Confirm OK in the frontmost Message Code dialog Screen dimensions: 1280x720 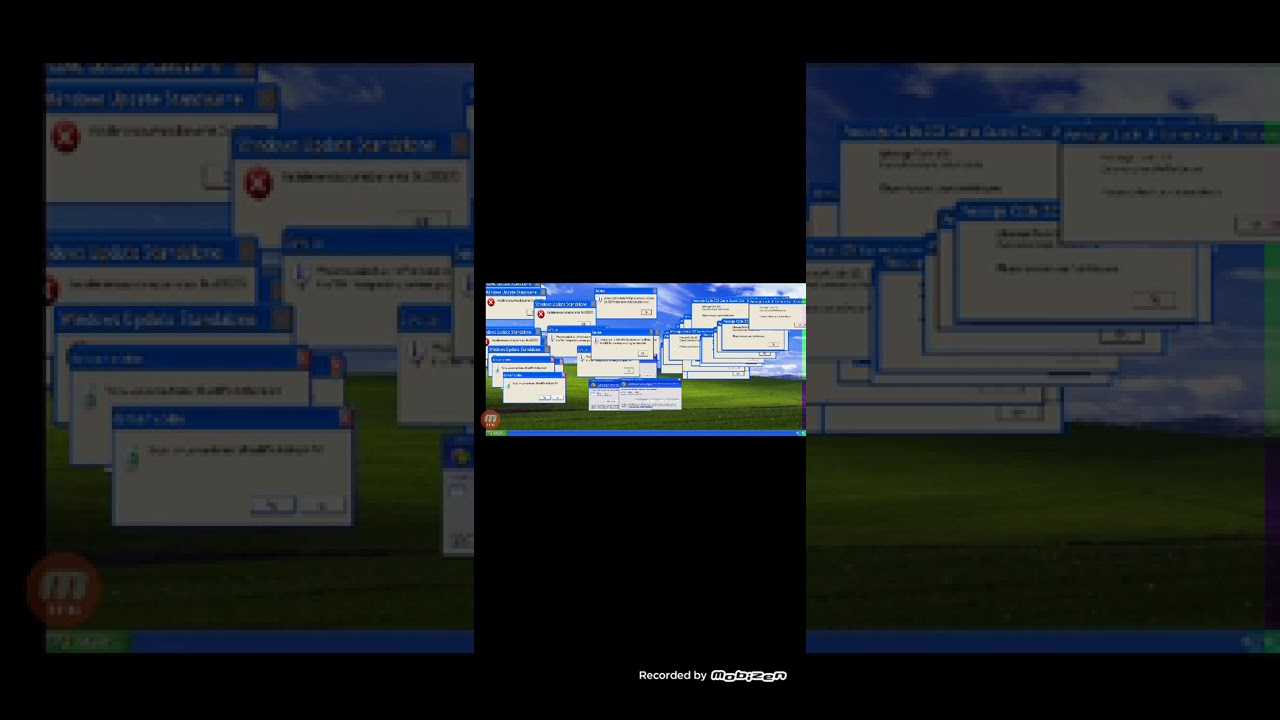(x=799, y=325)
